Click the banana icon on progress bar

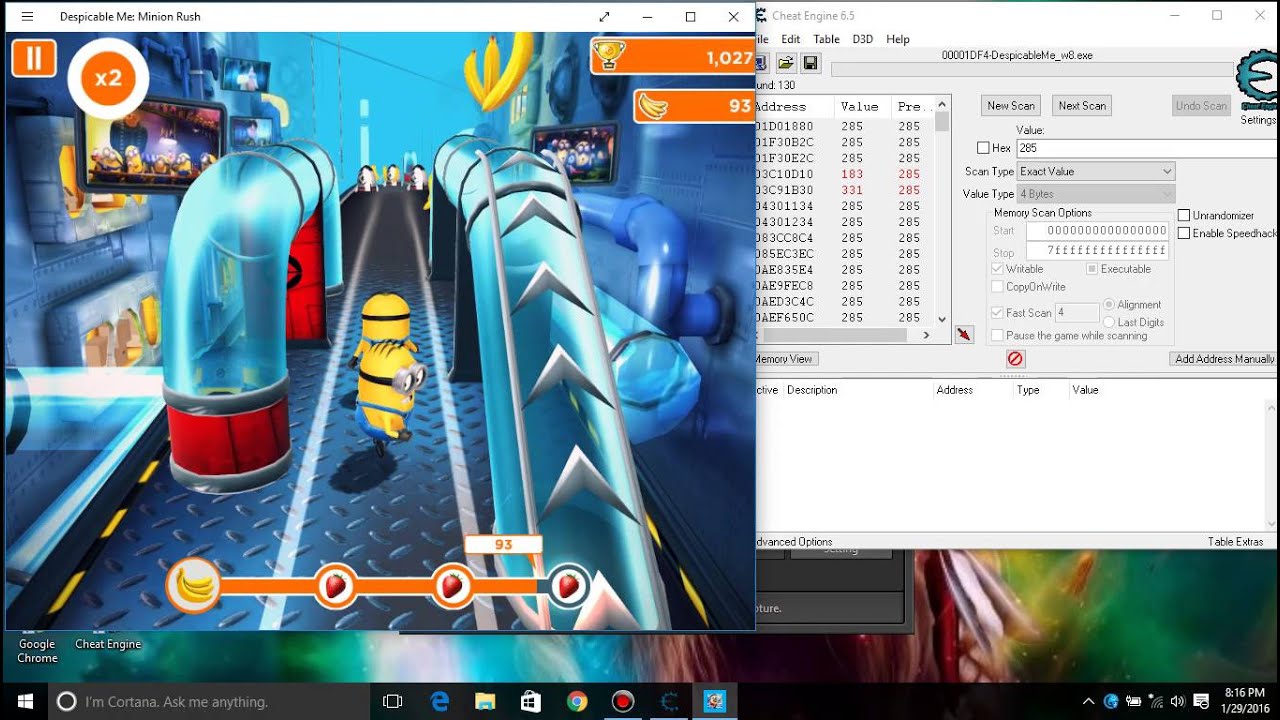click(194, 586)
